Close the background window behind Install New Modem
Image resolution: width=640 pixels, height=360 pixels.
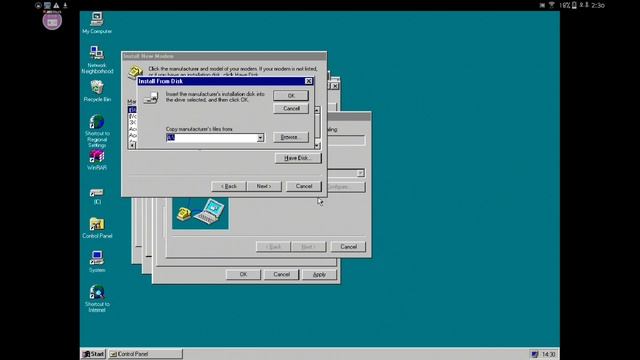pos(335,86)
